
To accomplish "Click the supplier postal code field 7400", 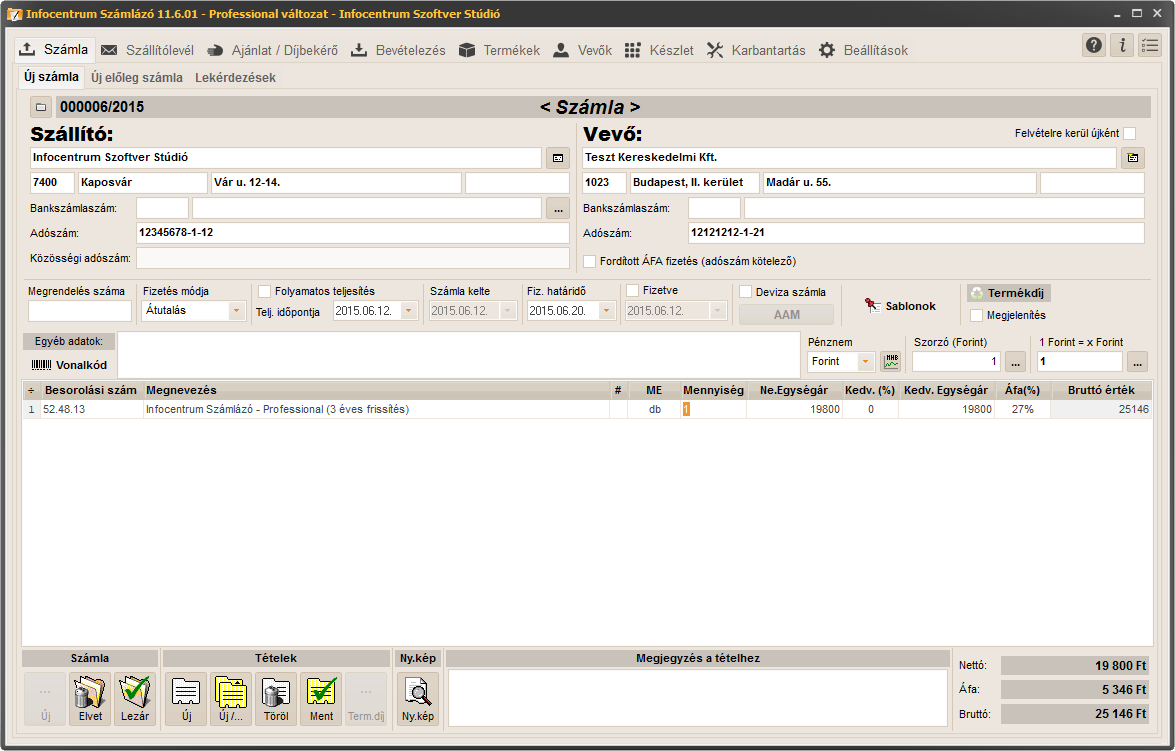I will pyautogui.click(x=52, y=183).
